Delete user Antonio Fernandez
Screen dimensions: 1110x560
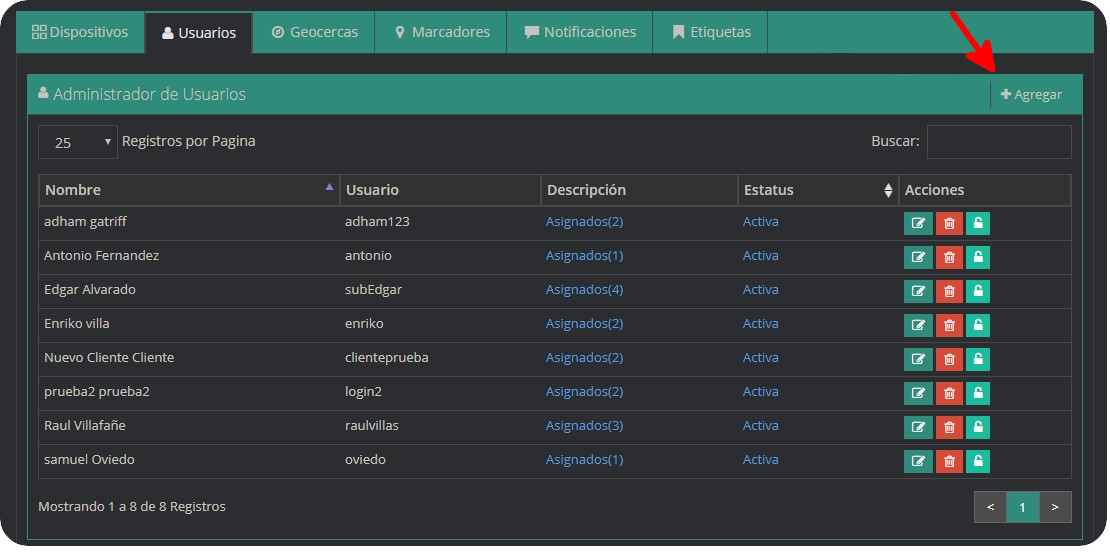coord(949,257)
